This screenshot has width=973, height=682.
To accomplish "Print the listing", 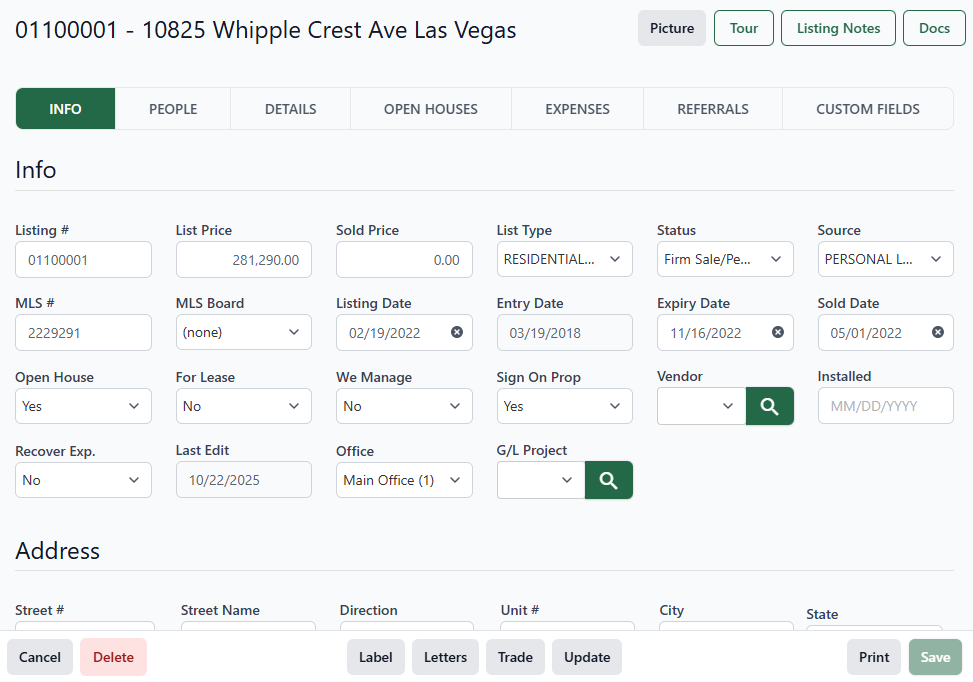I will coord(874,657).
